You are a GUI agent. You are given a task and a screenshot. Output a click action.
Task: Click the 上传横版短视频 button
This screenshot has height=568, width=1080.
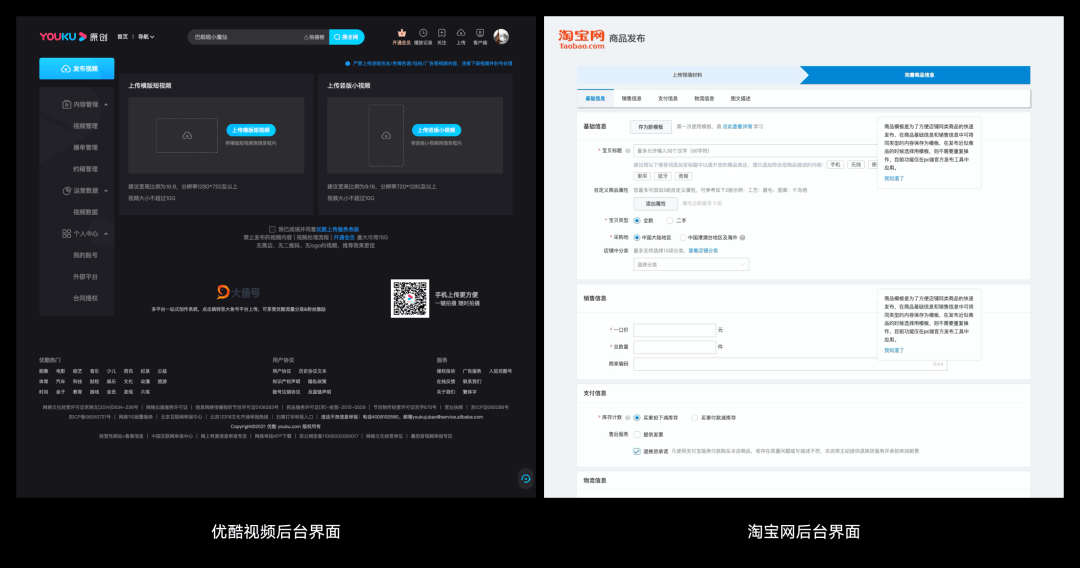coord(251,130)
